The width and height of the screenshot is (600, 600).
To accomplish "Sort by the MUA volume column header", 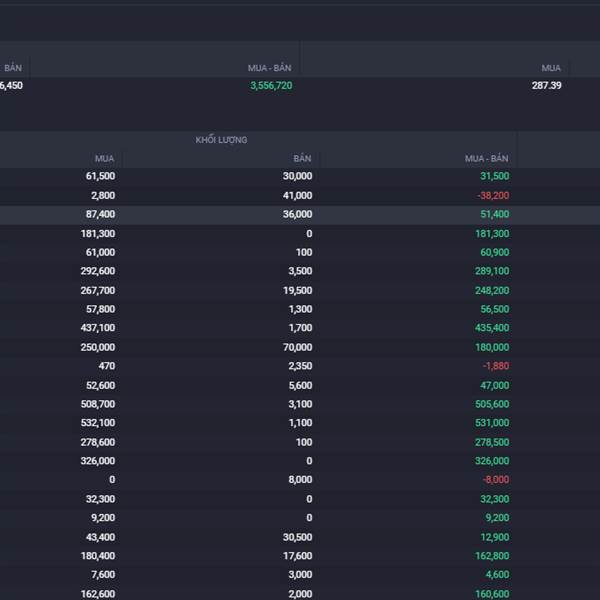I will 104,158.
